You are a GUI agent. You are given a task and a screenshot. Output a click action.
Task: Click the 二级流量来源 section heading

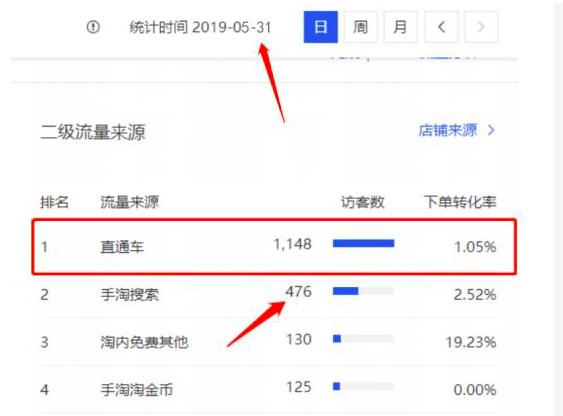[93, 132]
